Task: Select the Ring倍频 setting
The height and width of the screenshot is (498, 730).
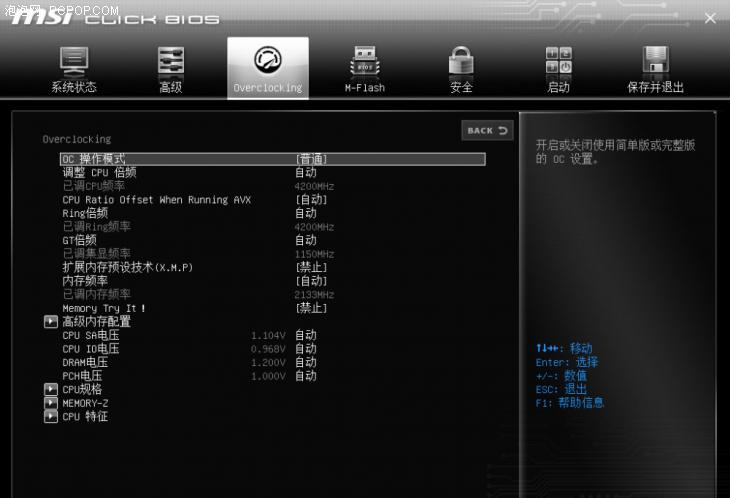Action: pos(85,213)
